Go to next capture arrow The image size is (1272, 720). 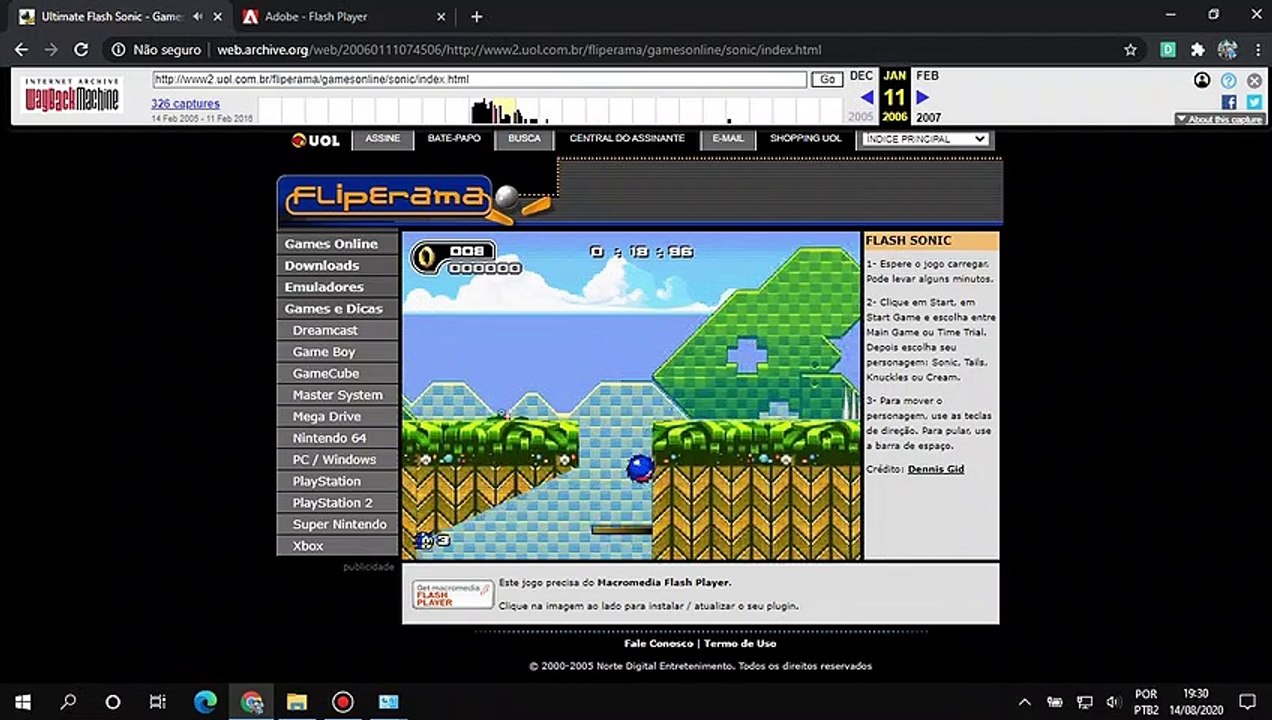[x=923, y=97]
